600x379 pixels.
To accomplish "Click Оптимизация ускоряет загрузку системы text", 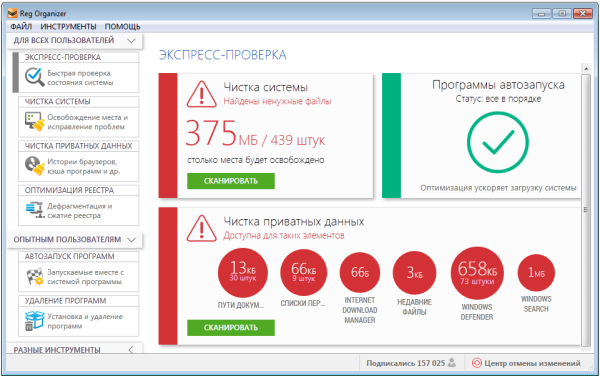I will (x=498, y=188).
